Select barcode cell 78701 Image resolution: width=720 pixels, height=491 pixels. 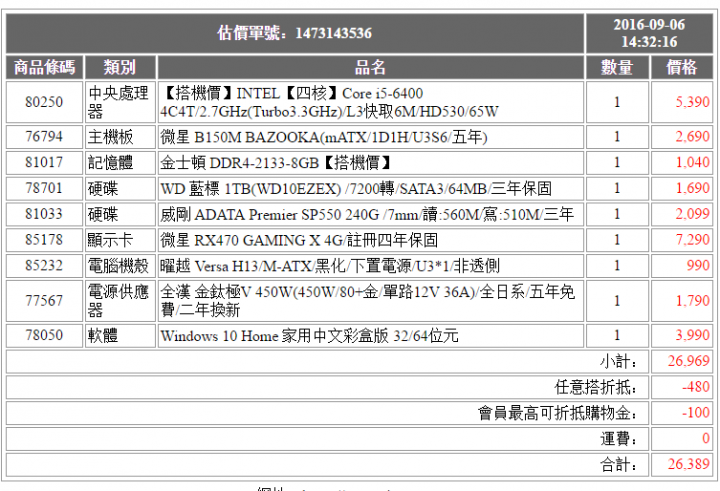44,188
